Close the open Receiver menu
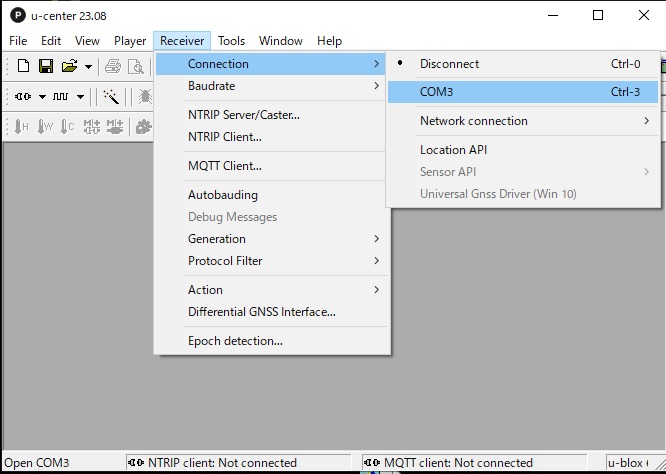The width and height of the screenshot is (666, 474). click(182, 41)
